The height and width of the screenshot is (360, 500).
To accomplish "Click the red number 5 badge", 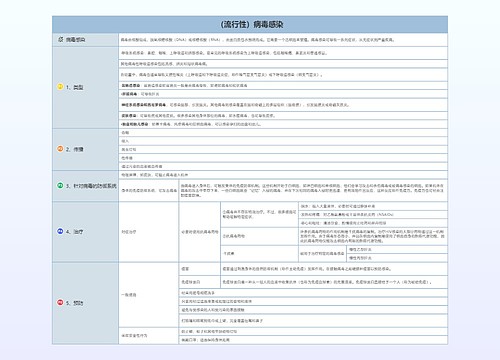I will (x=60, y=302).
